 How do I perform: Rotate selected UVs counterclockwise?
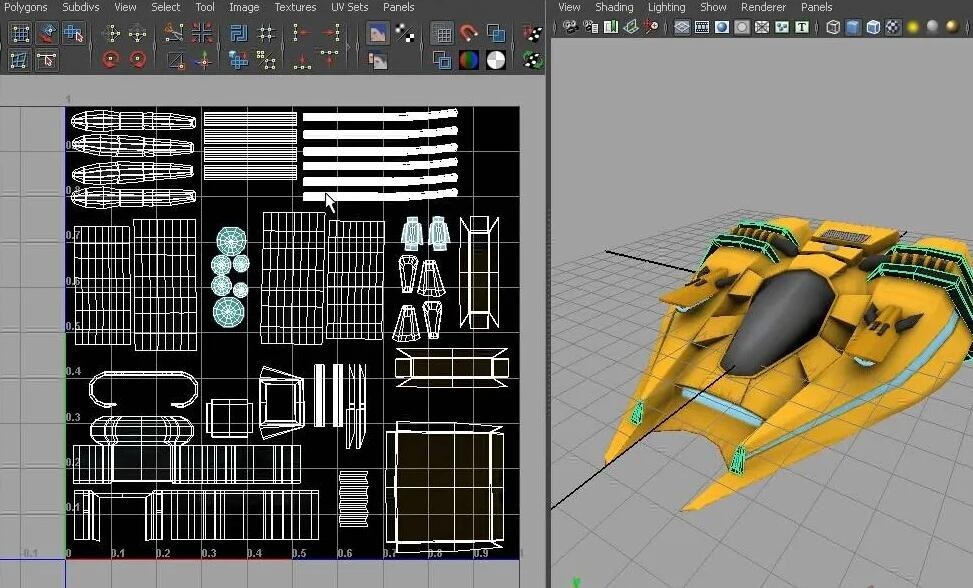(x=111, y=60)
